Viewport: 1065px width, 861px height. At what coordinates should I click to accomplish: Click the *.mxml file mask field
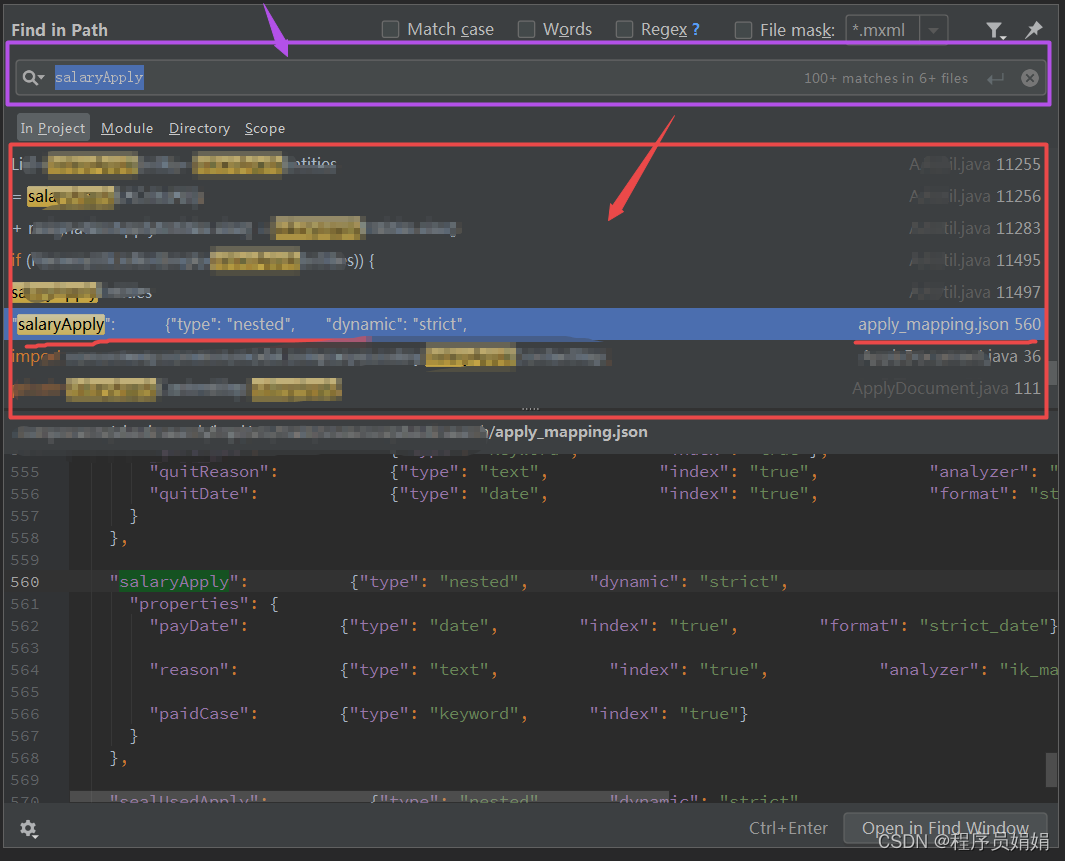(883, 30)
